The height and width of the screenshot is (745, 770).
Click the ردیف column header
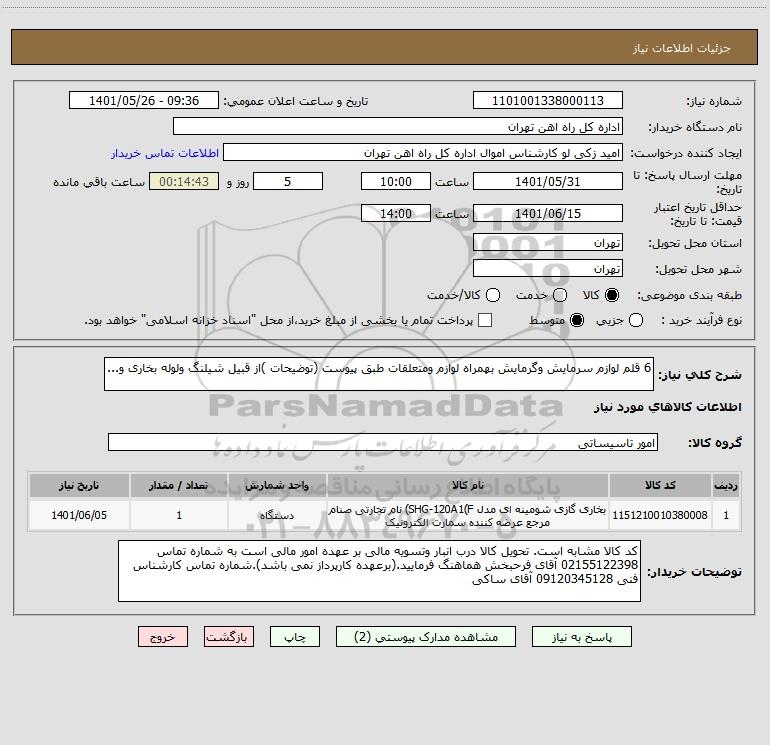(x=726, y=485)
